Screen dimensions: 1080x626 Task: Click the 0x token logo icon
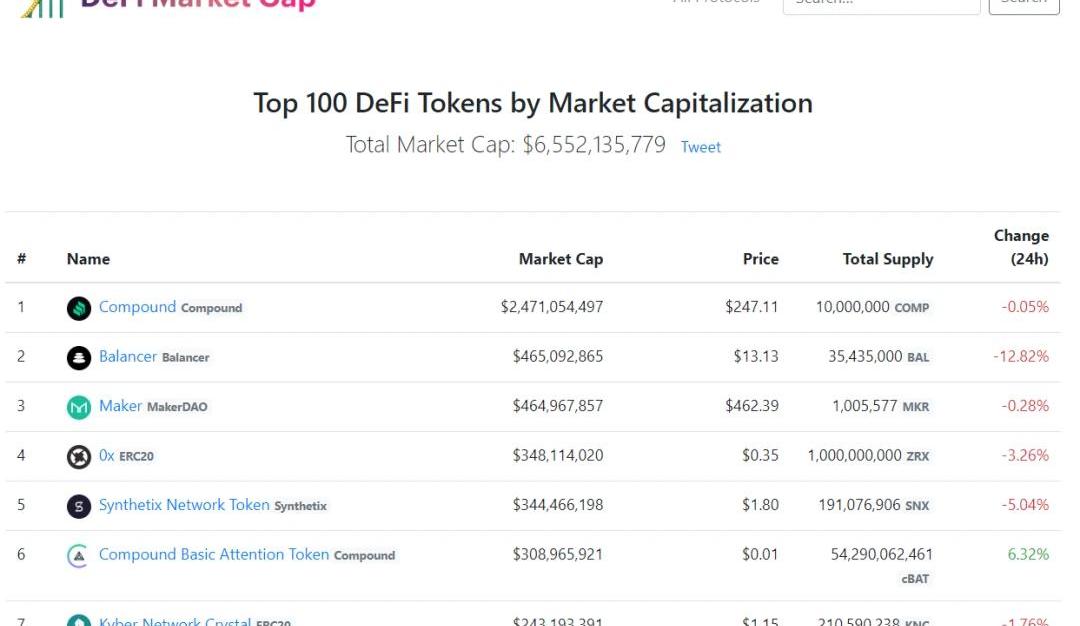pos(79,457)
